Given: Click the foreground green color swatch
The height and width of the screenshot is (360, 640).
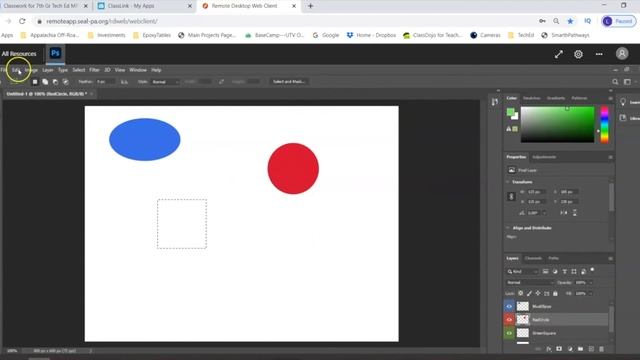Looking at the screenshot, I should click(510, 112).
